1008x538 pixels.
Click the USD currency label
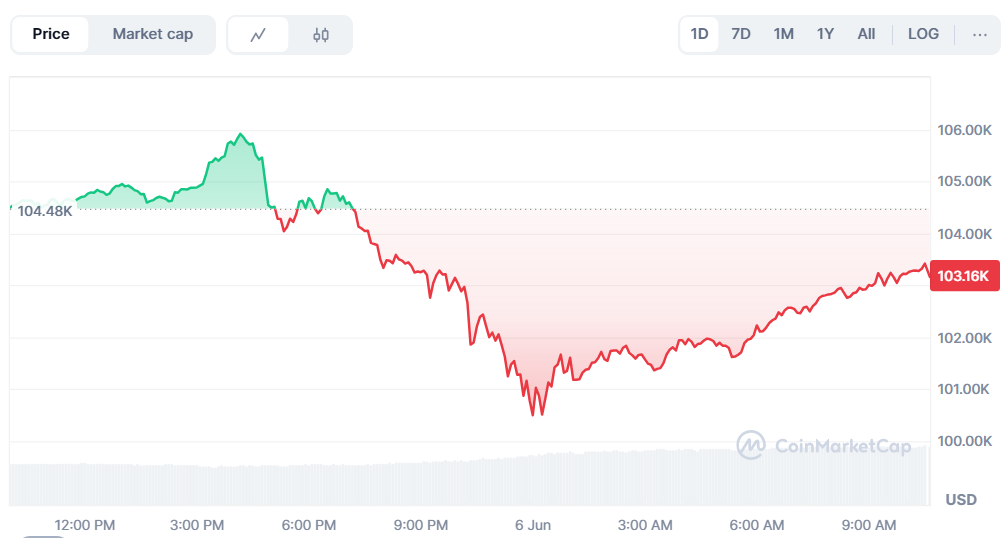pyautogui.click(x=961, y=499)
